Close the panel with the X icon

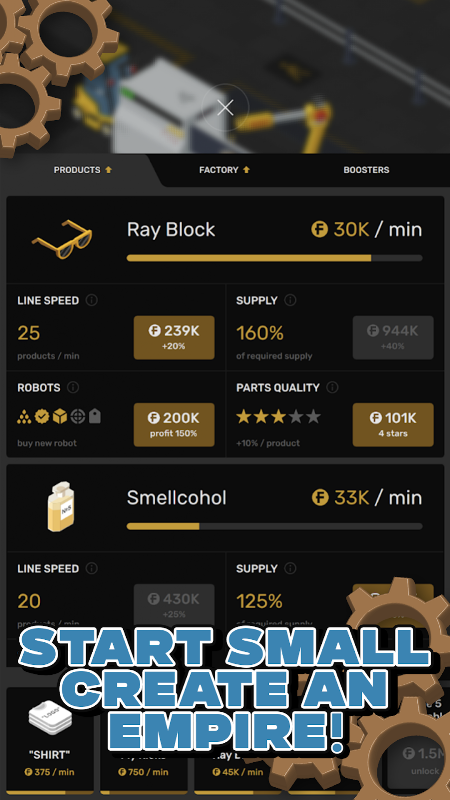(x=225, y=108)
